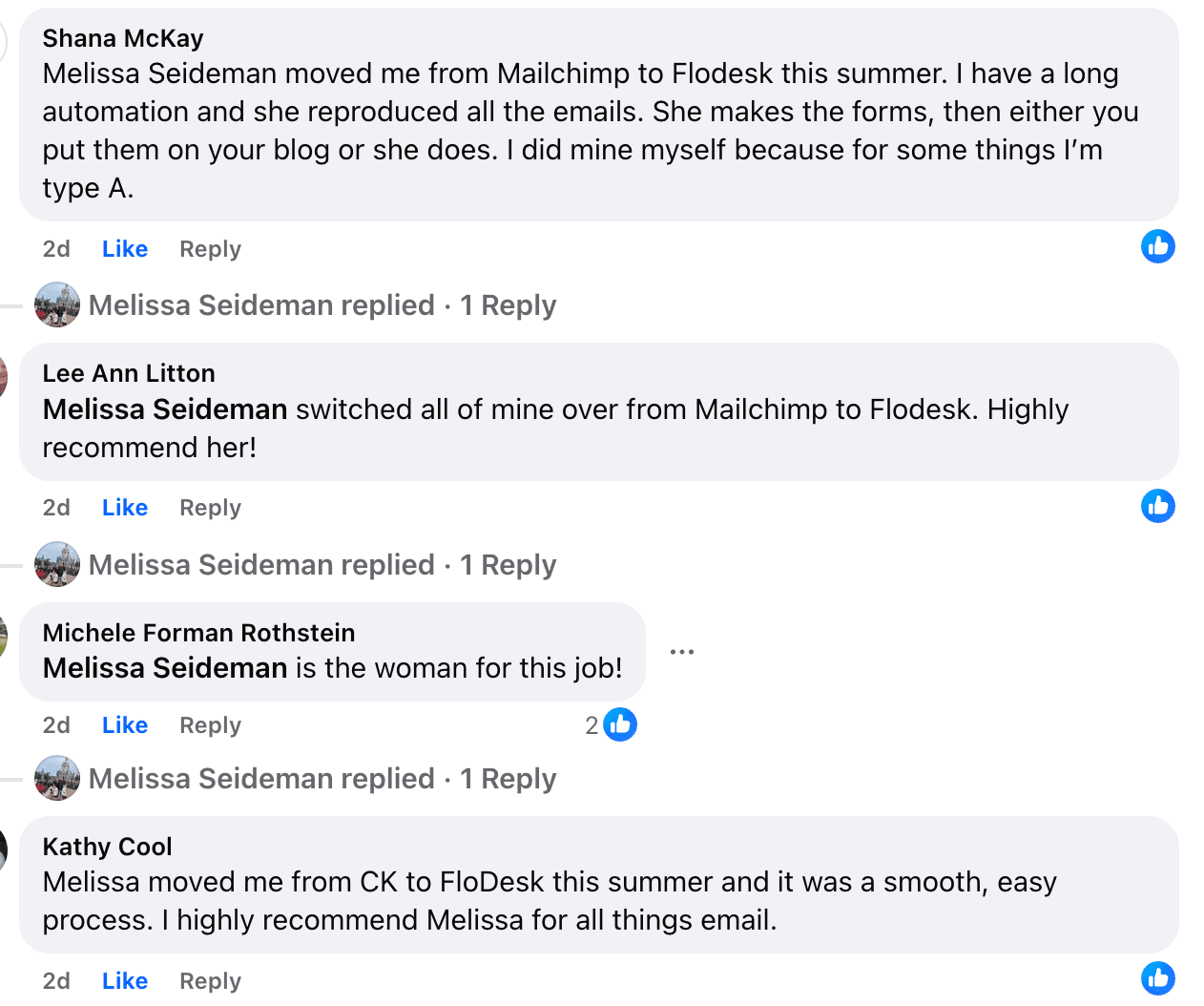Like Shana McKay's comment
This screenshot has width=1204, height=1006.
coord(125,249)
